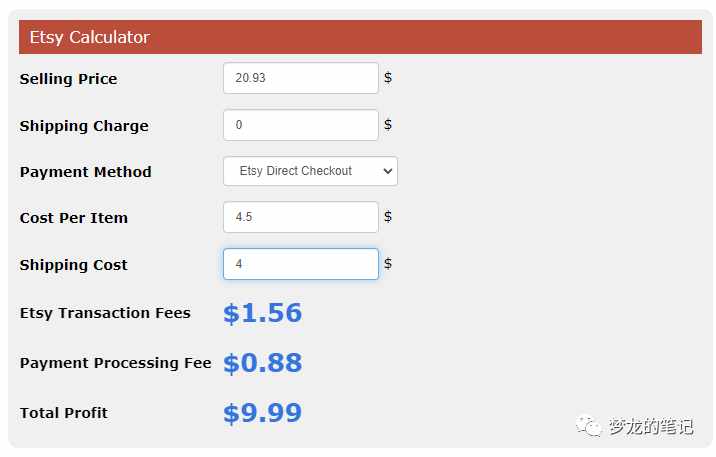
Task: Click the Shipping Charge label
Action: [x=84, y=126]
